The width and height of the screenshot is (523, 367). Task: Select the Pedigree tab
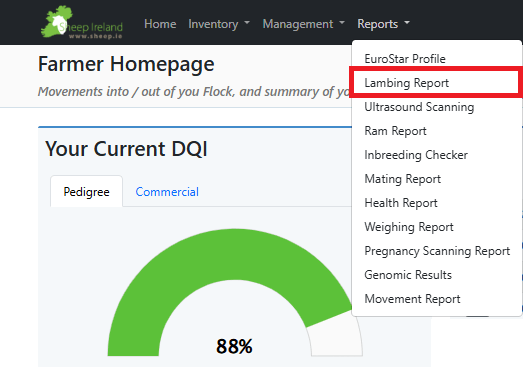(86, 192)
